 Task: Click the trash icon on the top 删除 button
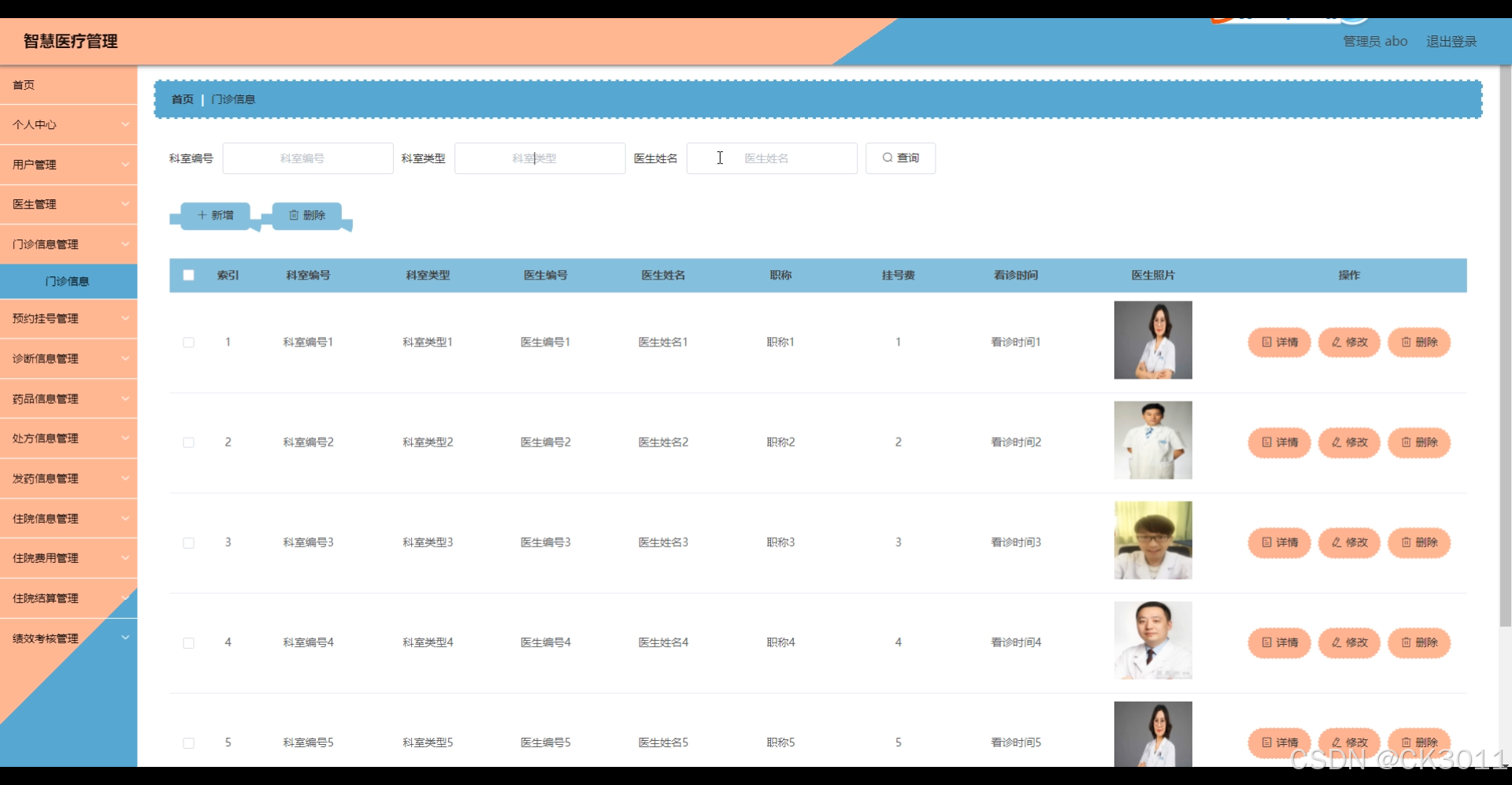[295, 214]
